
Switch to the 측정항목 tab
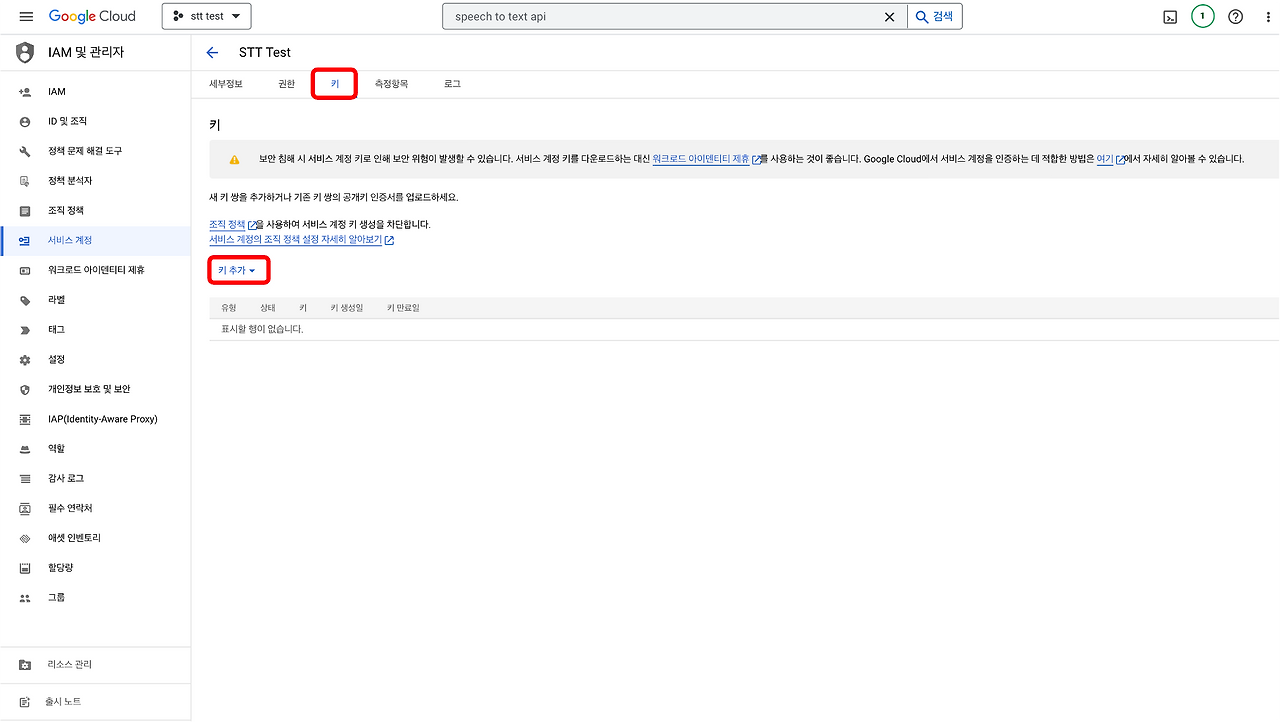(391, 84)
